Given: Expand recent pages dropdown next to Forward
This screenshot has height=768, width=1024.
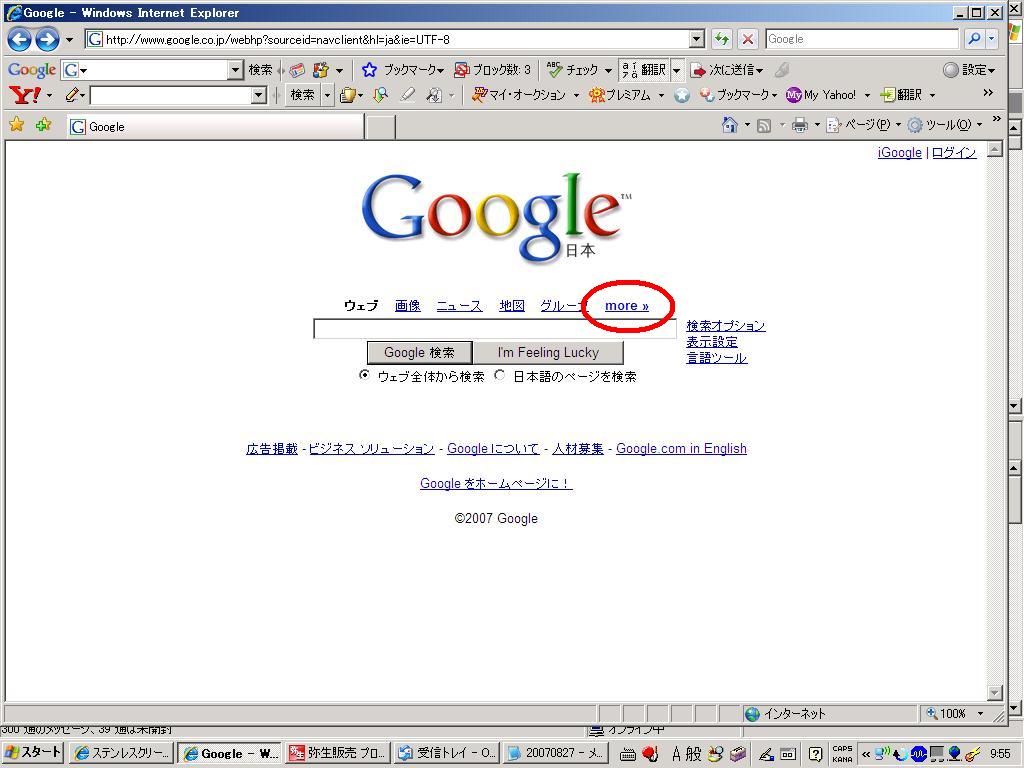Looking at the screenshot, I should click(x=69, y=40).
